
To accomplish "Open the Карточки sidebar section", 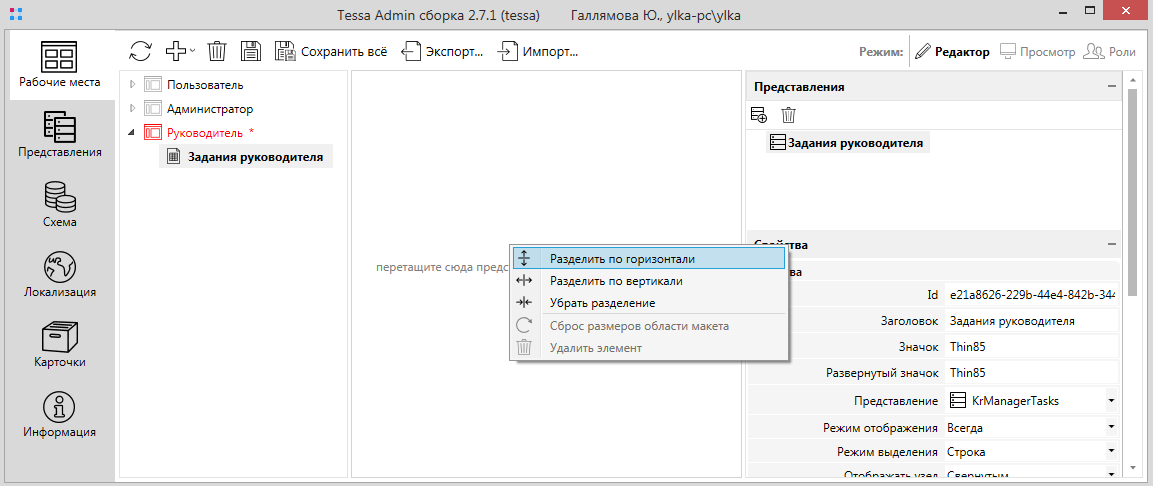I will 60,345.
